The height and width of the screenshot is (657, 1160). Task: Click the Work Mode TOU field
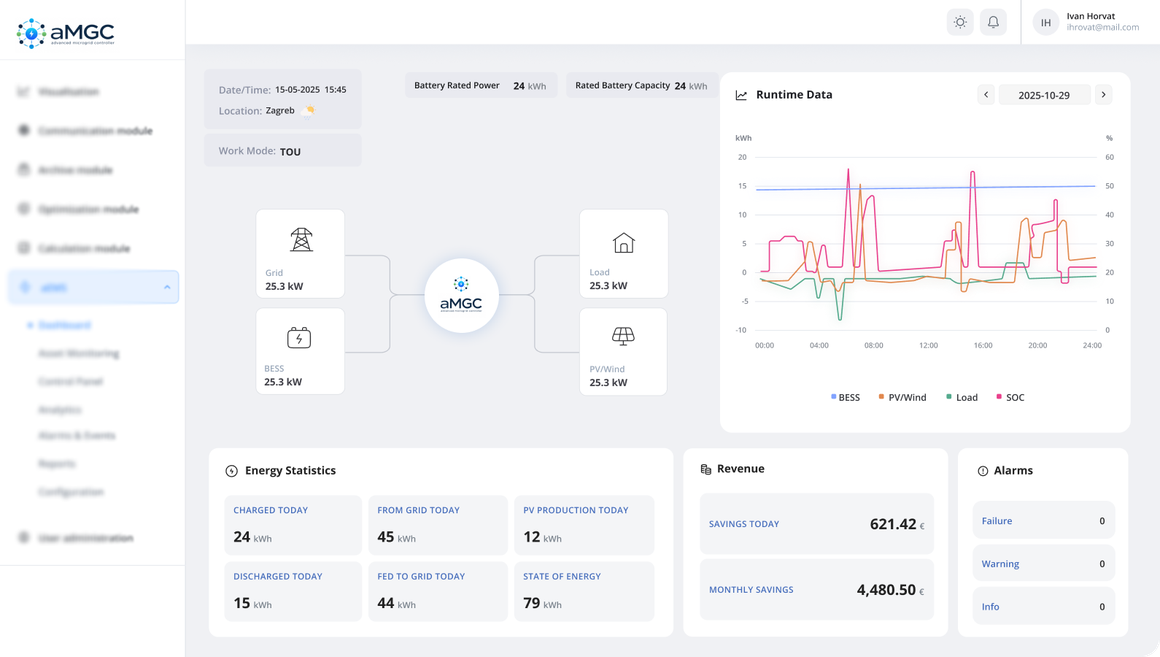tap(283, 150)
